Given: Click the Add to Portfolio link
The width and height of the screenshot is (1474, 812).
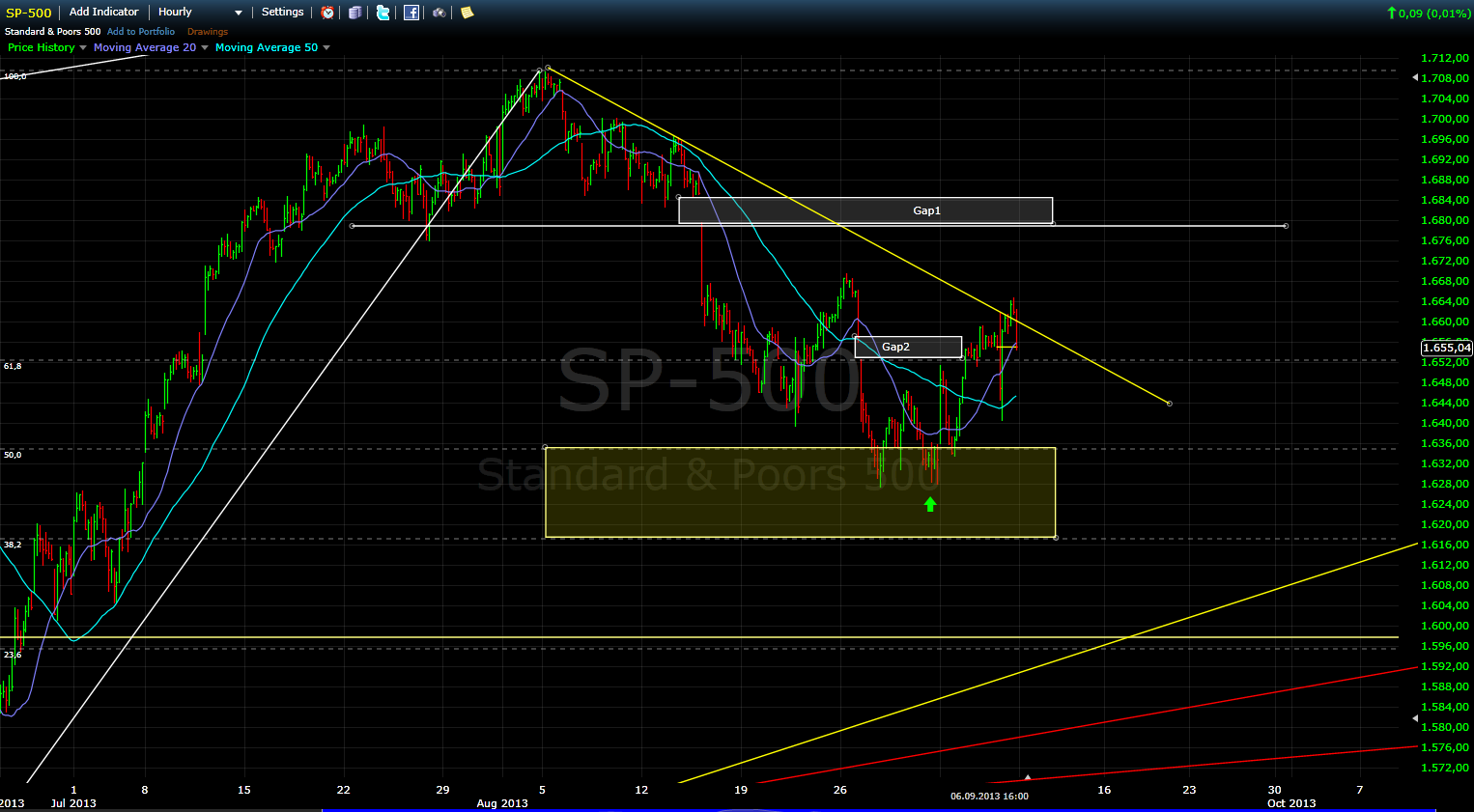Looking at the screenshot, I should [x=141, y=32].
